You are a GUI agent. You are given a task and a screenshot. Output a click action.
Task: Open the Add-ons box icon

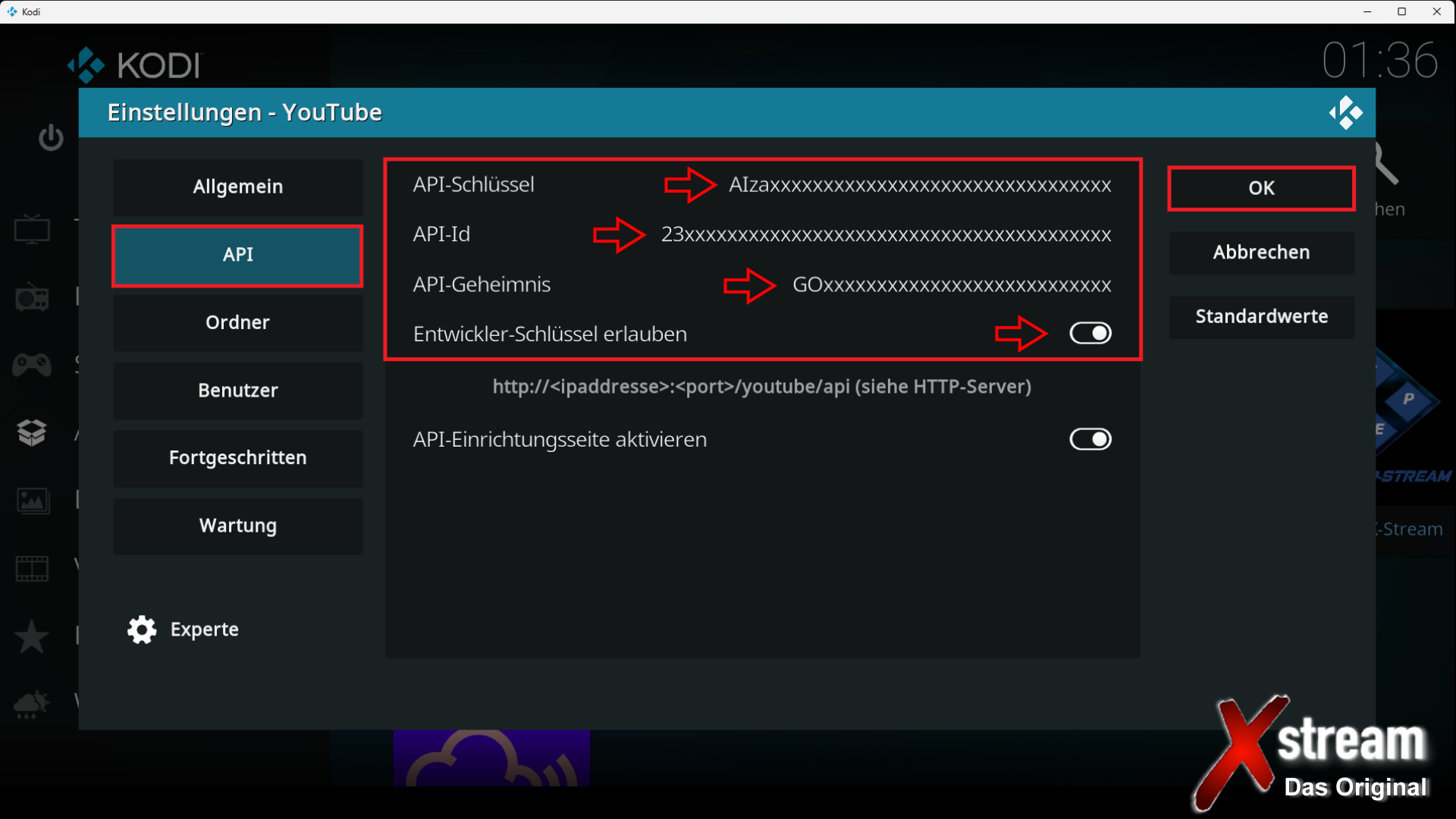[x=32, y=433]
